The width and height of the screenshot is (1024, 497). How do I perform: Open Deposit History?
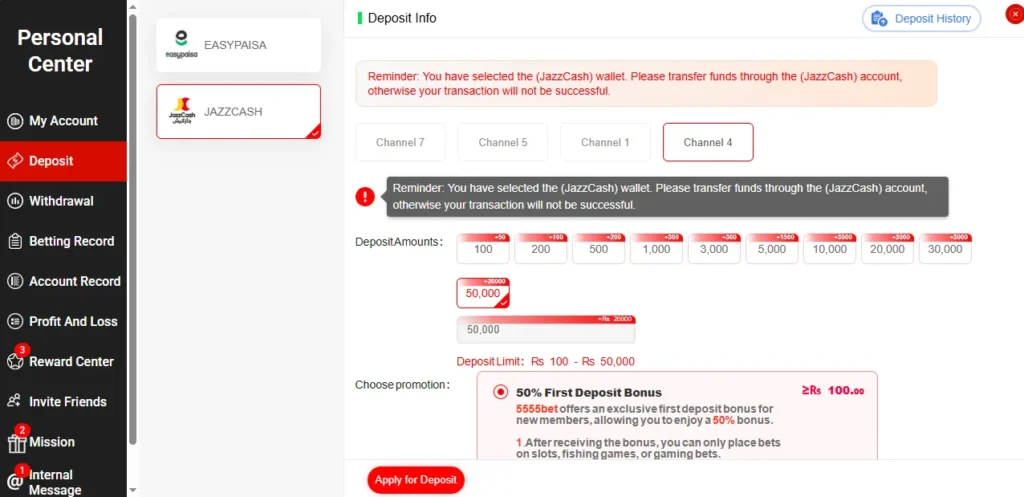click(921, 18)
